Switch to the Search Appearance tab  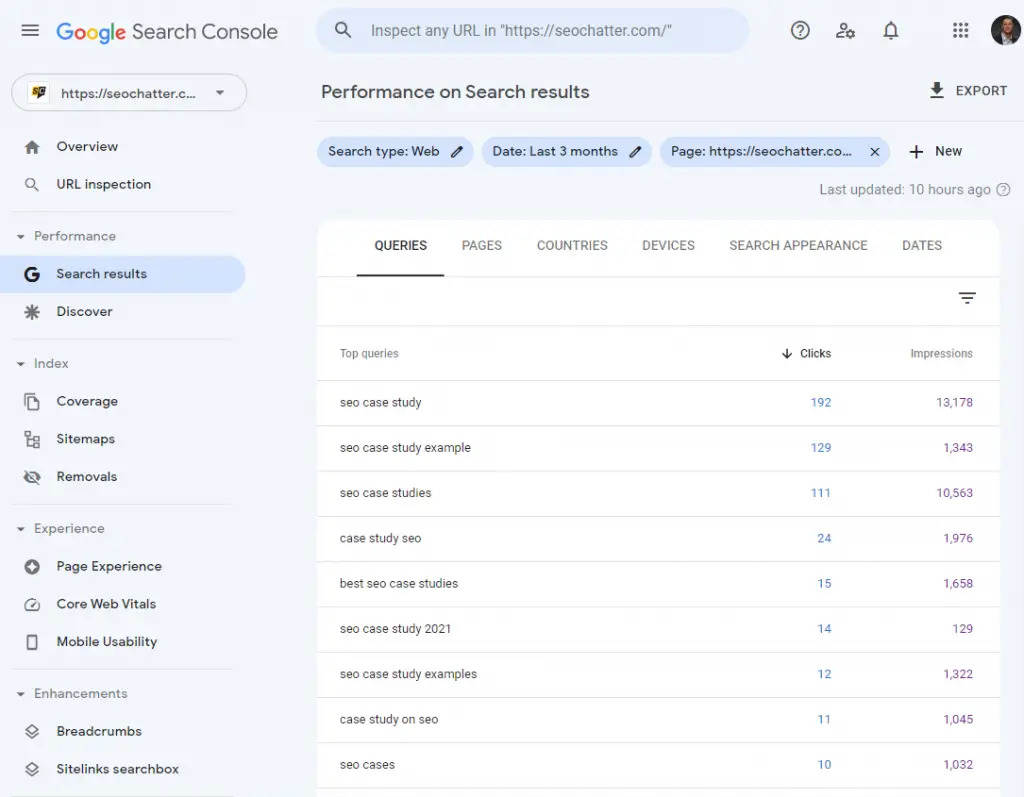point(798,246)
